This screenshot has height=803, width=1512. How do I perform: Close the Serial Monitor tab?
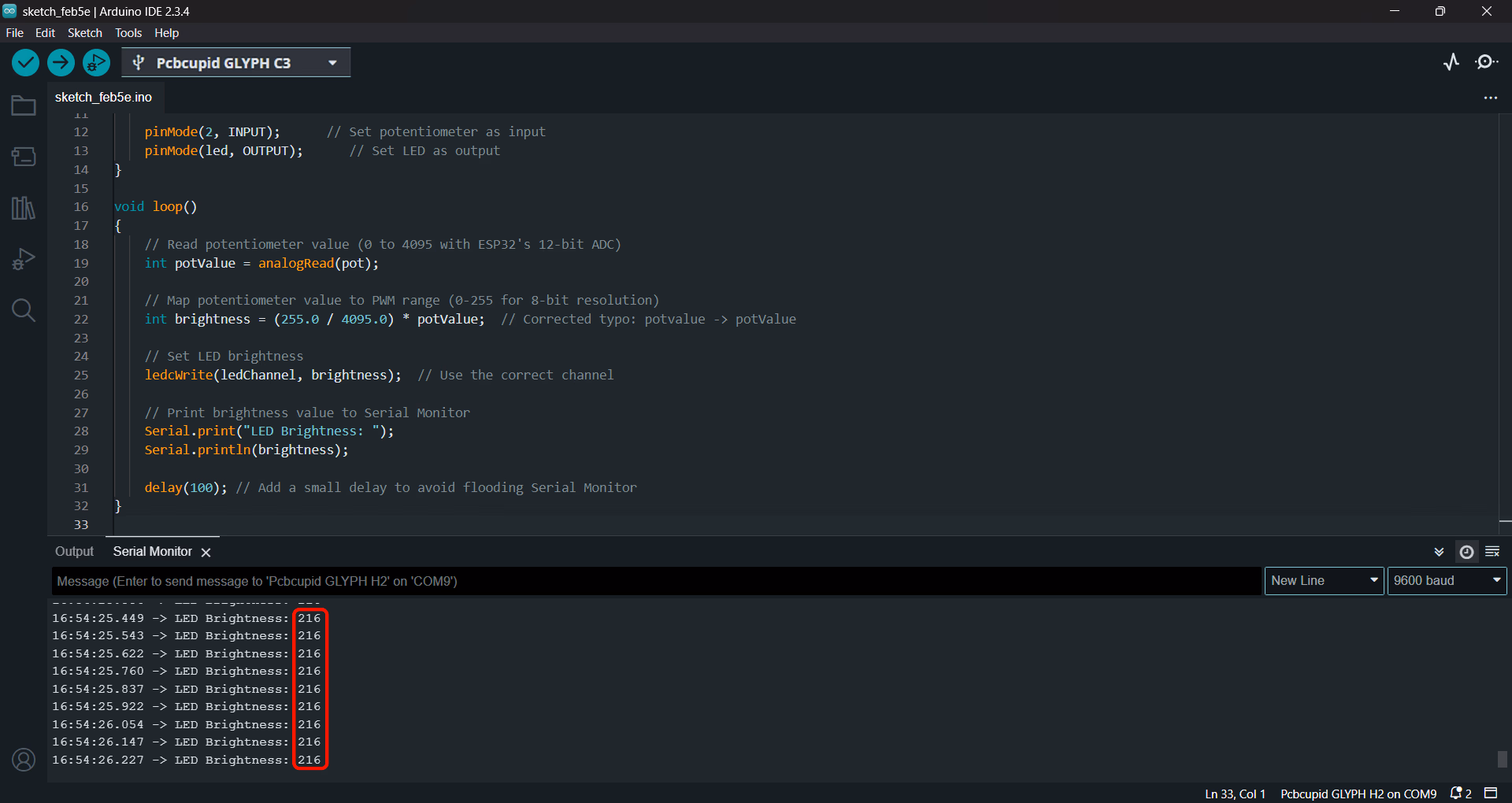coord(206,552)
